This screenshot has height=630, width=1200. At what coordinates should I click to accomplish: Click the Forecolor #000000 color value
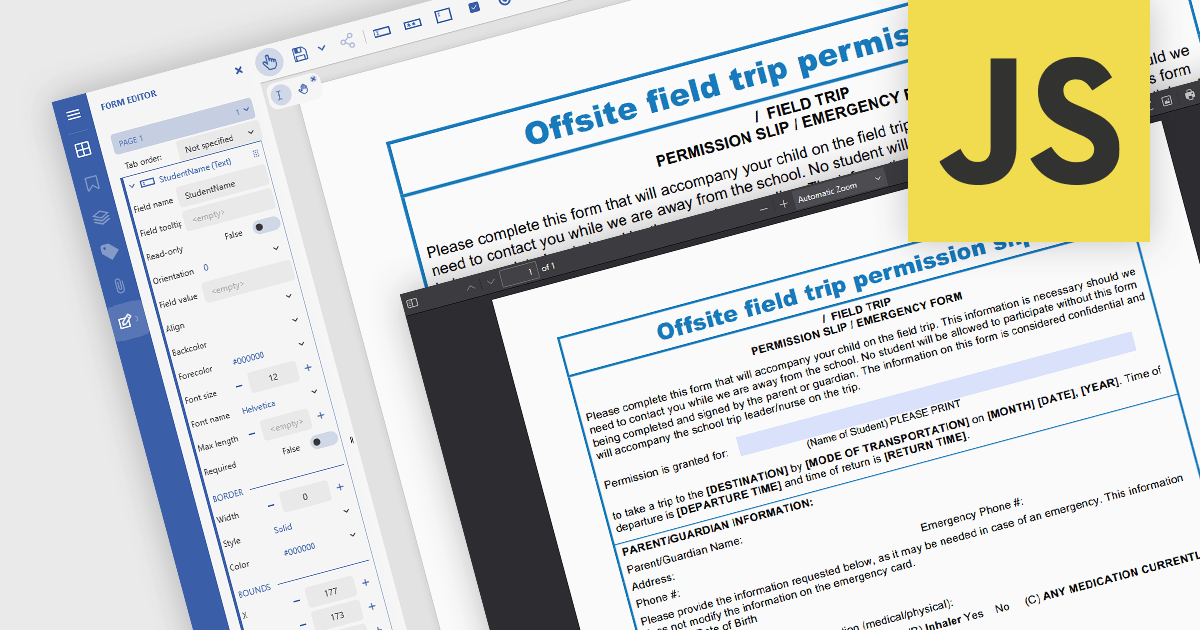(x=248, y=358)
